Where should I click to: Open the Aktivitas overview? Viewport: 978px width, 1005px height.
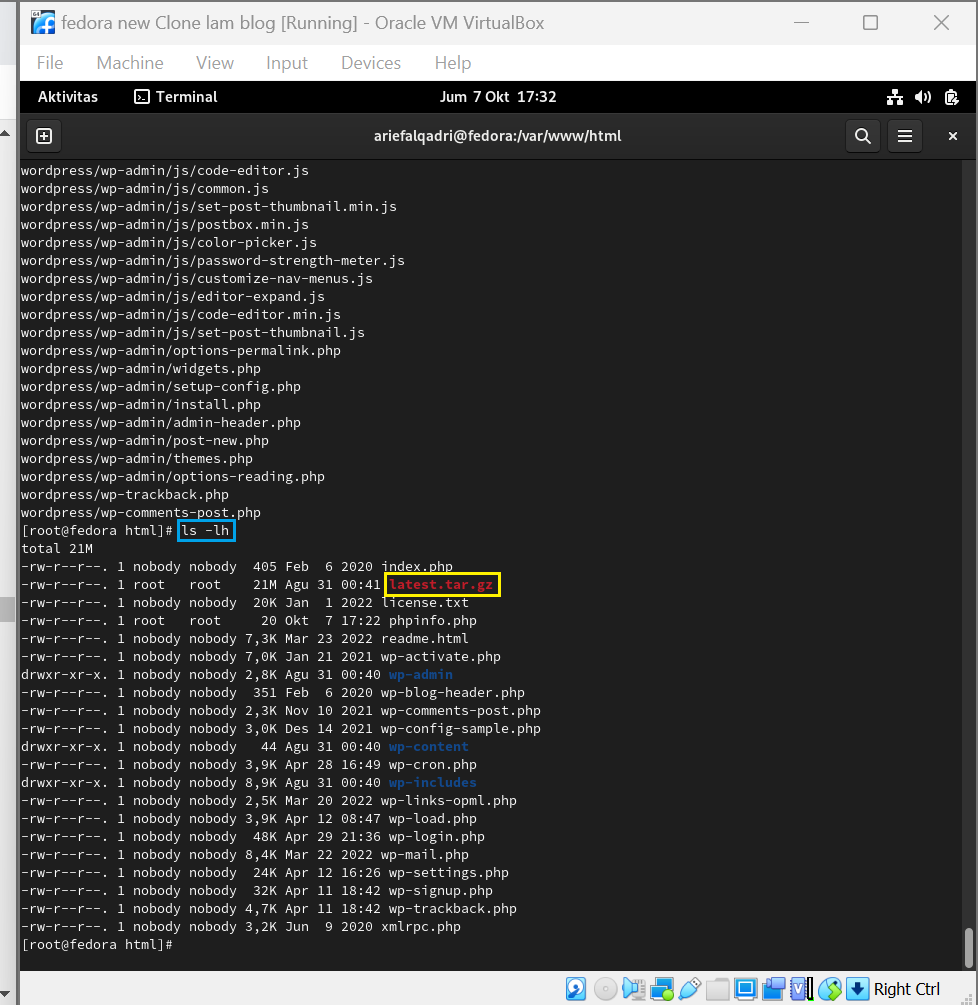coord(68,97)
